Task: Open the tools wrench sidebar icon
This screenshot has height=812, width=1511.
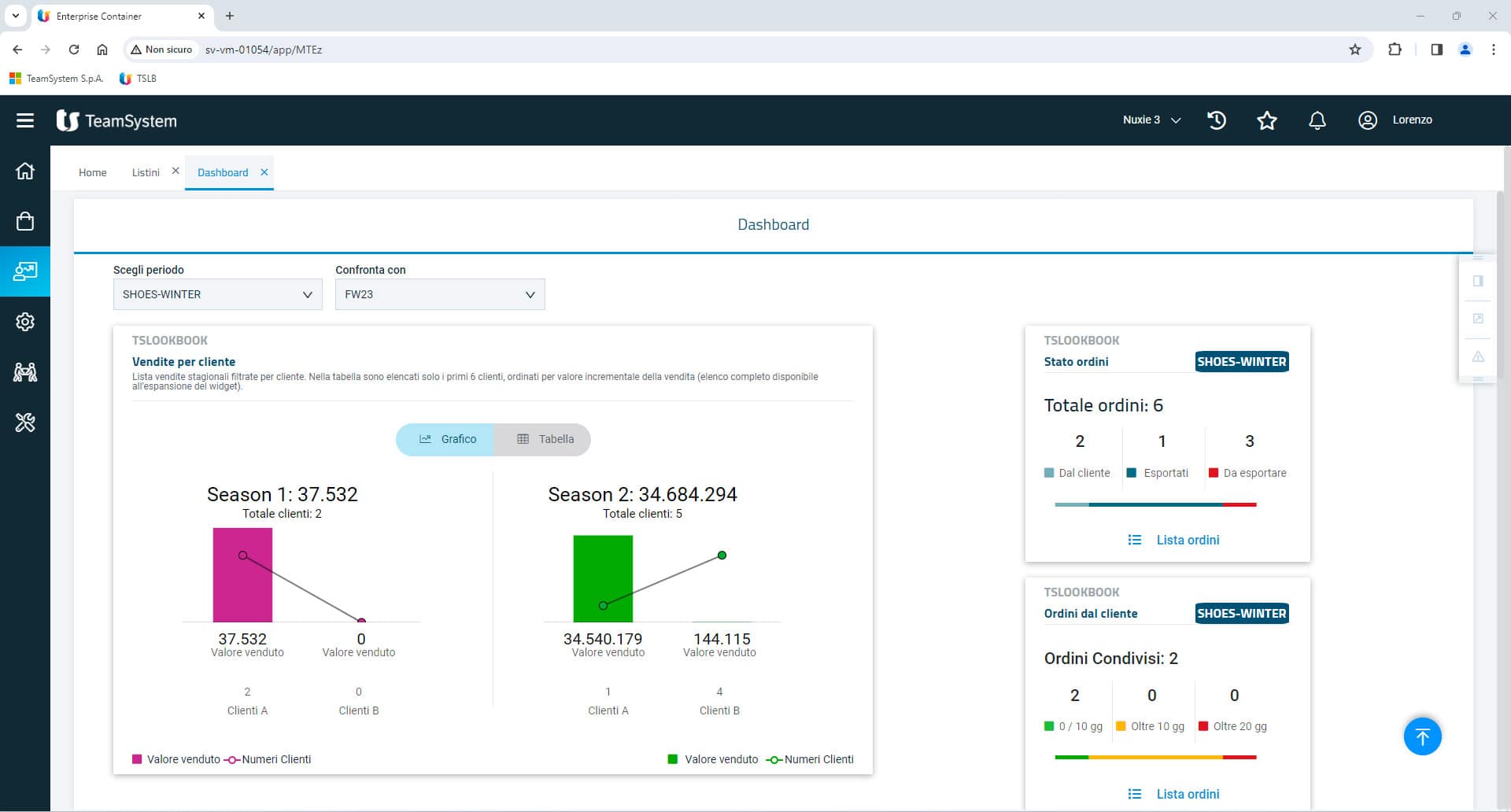Action: pyautogui.click(x=25, y=423)
